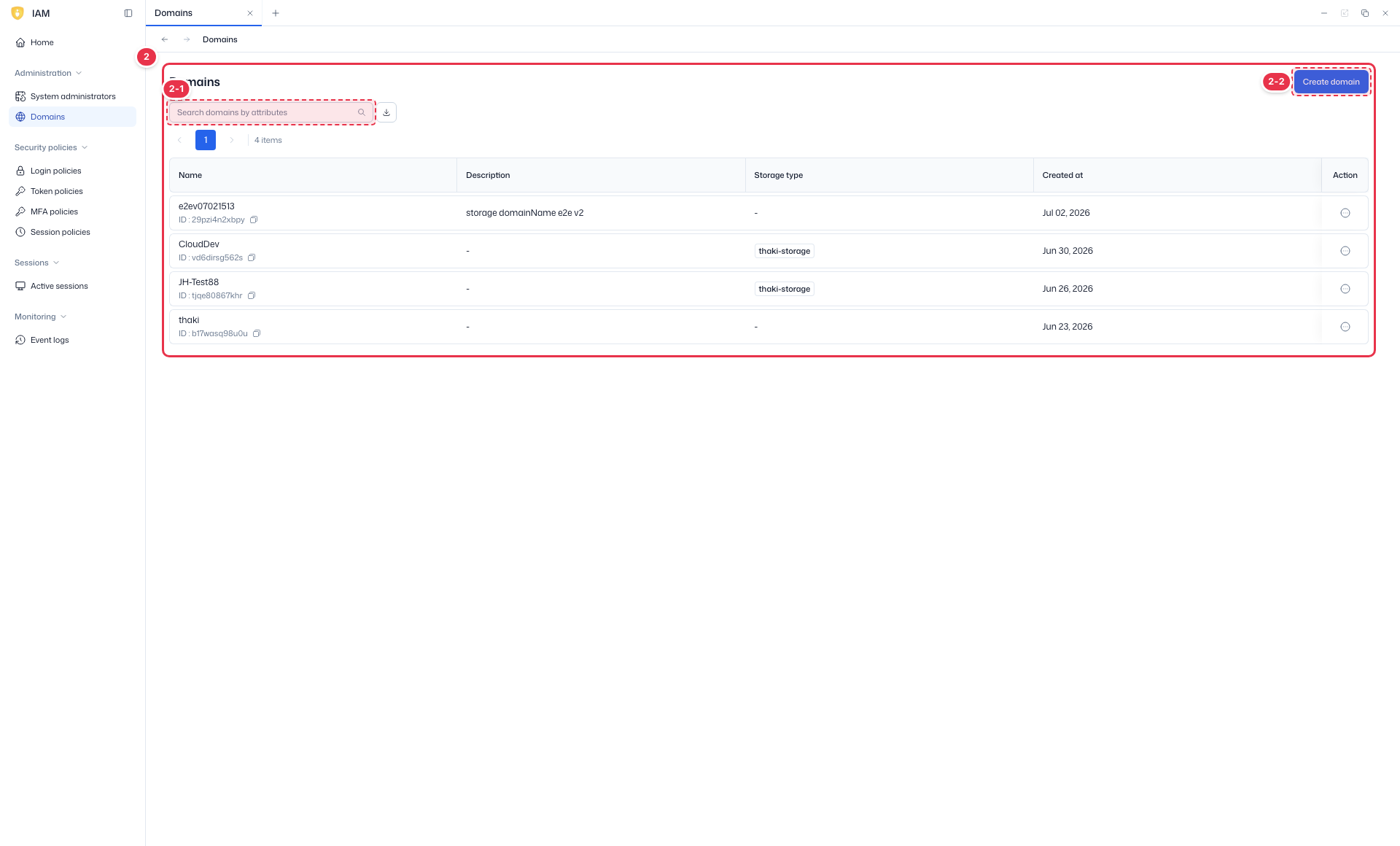Image resolution: width=1400 pixels, height=846 pixels.
Task: Open Login policies page
Action: click(72, 171)
